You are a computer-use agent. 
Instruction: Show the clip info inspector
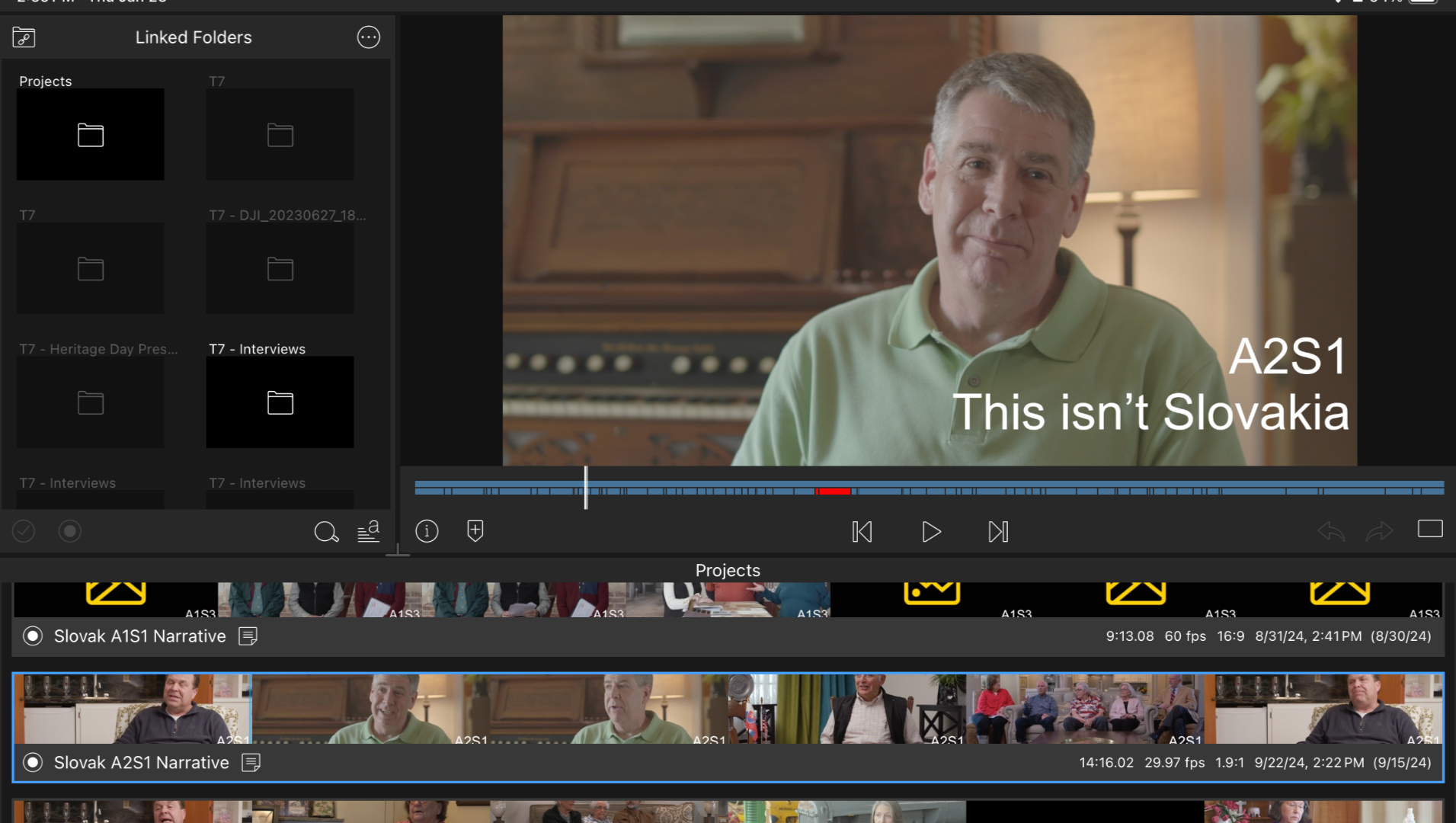[x=427, y=531]
